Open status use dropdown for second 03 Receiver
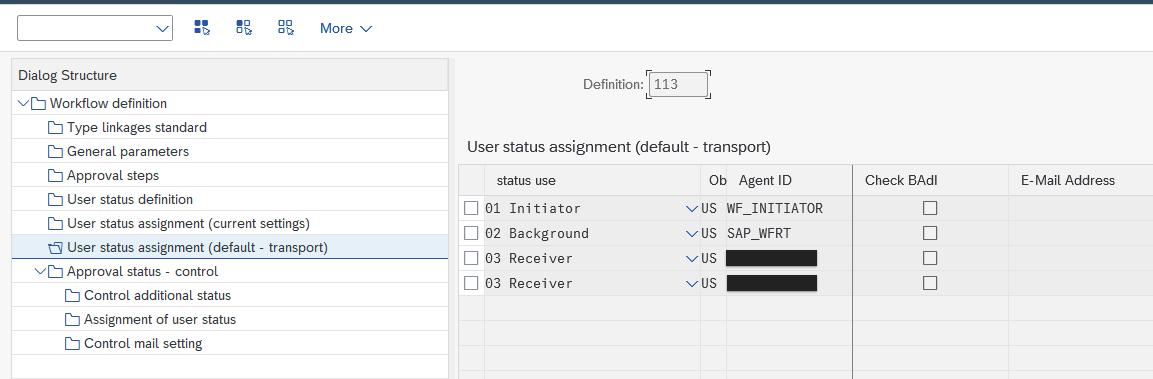 691,284
